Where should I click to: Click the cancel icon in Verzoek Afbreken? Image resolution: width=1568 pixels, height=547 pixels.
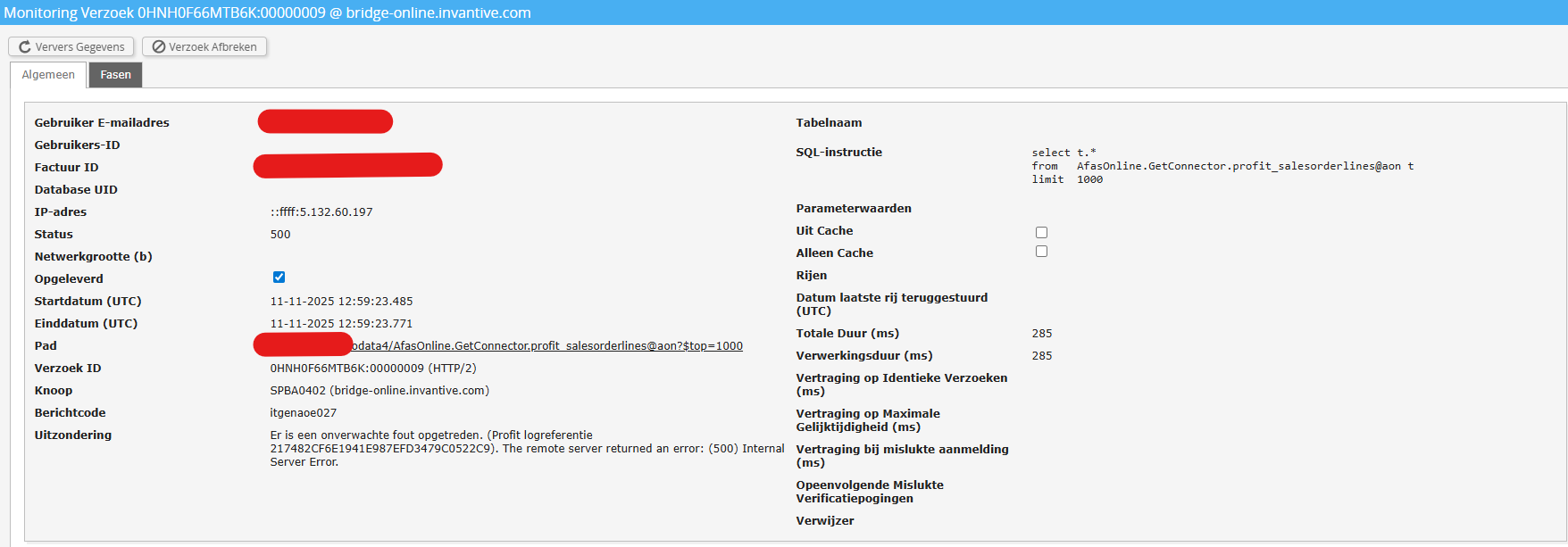click(x=159, y=47)
